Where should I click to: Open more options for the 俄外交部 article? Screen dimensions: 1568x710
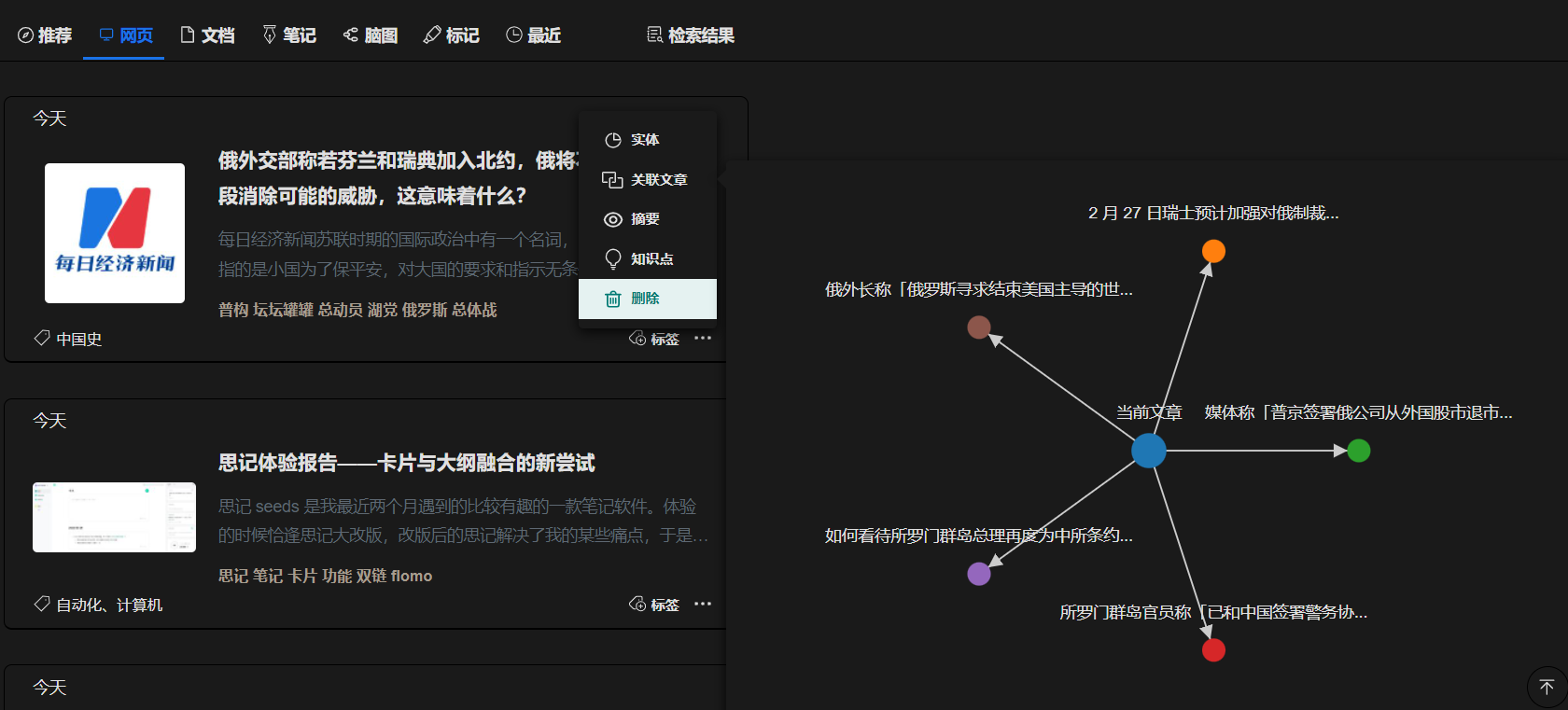[x=703, y=338]
